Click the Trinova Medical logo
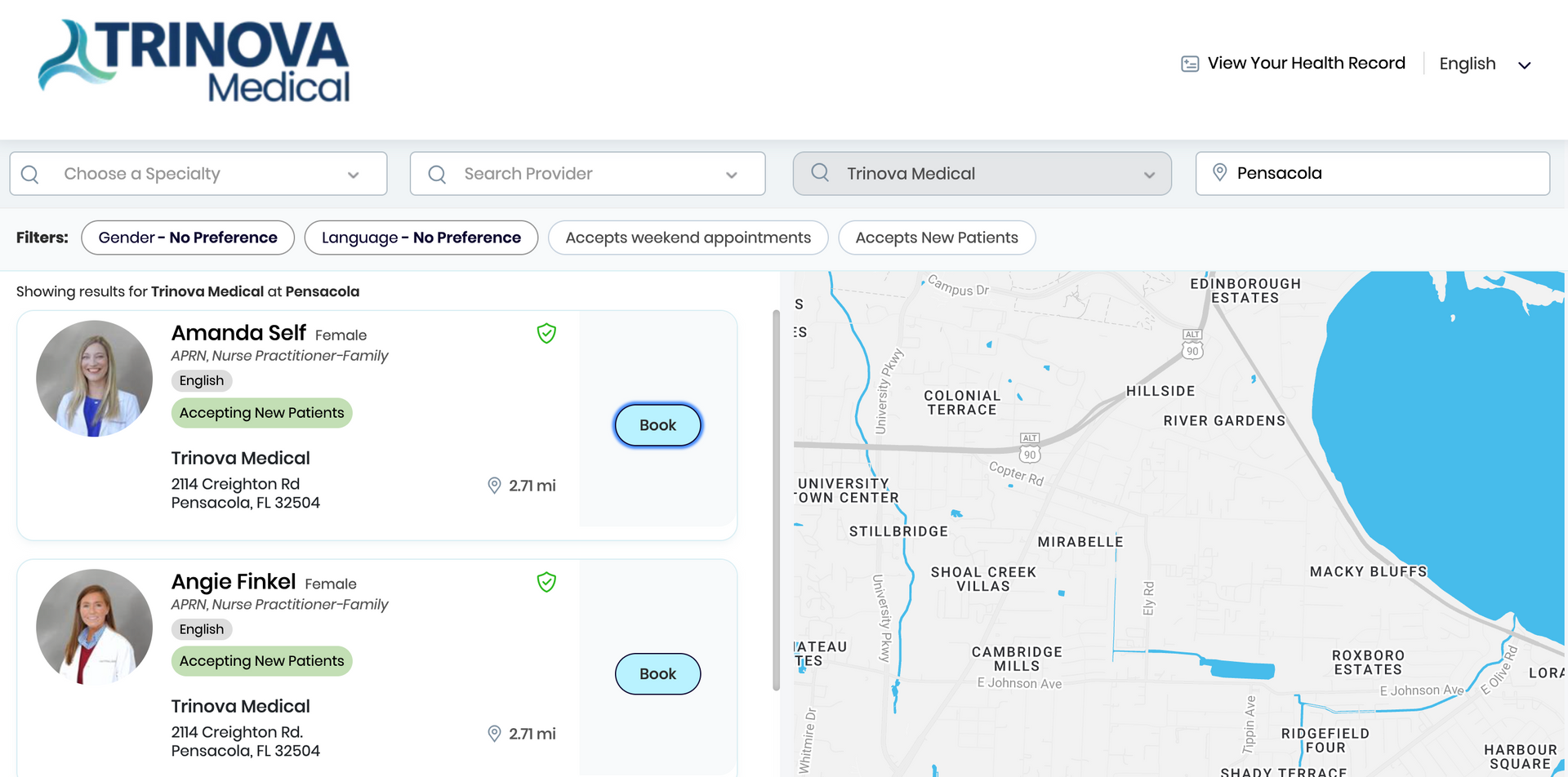This screenshot has width=1568, height=777. [194, 62]
